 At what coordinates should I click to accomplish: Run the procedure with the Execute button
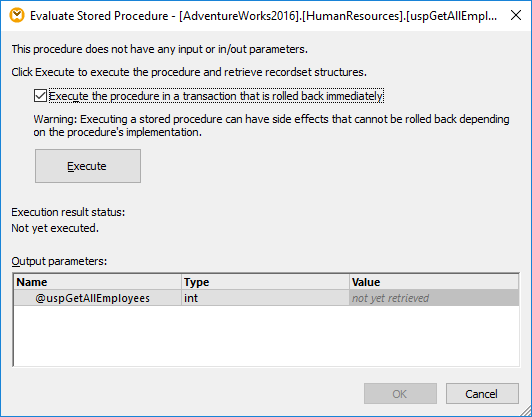88,166
